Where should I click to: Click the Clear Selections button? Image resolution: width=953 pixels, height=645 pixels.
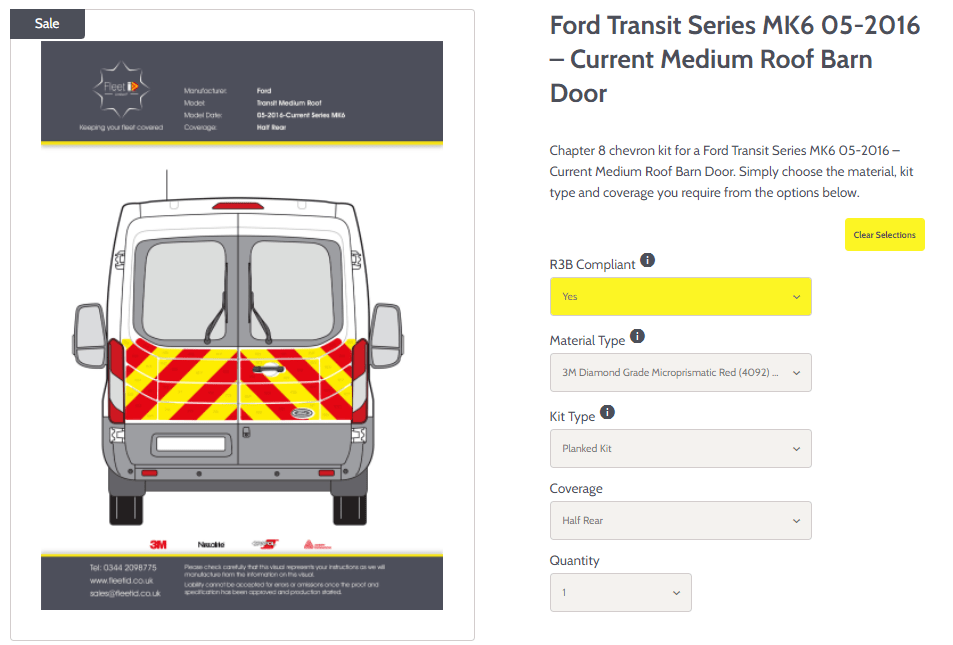884,235
